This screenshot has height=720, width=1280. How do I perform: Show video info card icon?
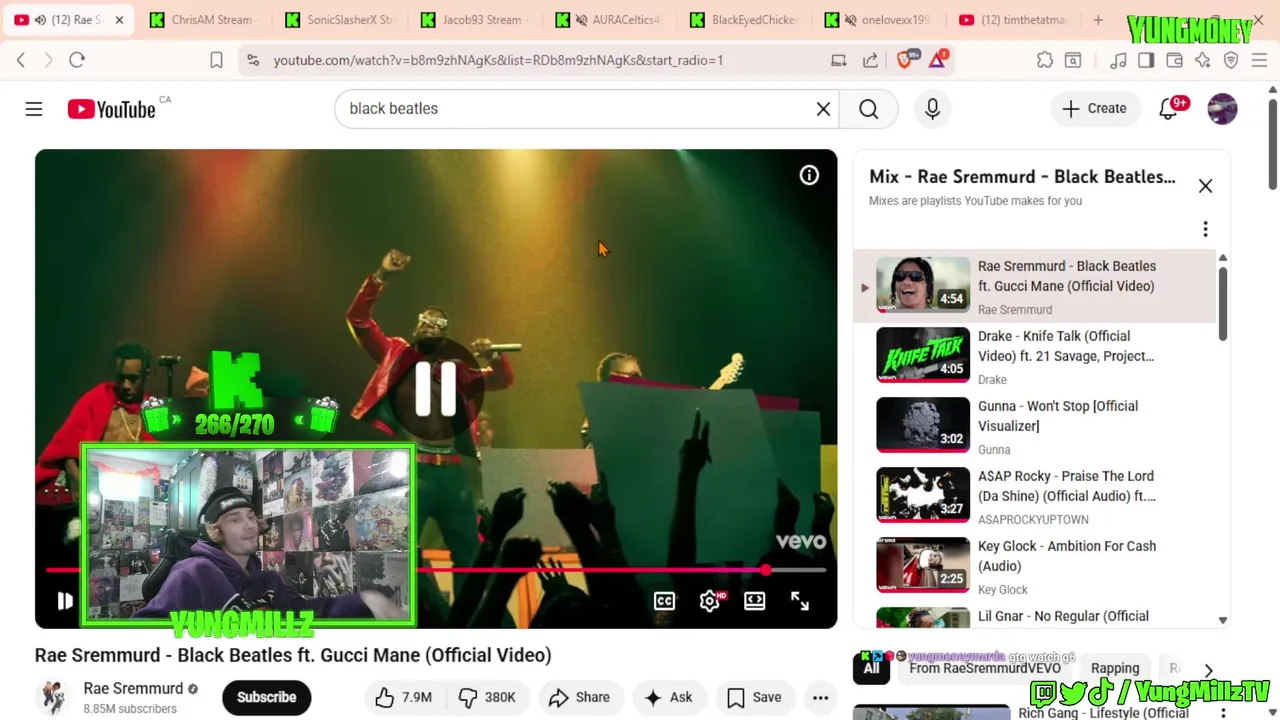point(809,176)
